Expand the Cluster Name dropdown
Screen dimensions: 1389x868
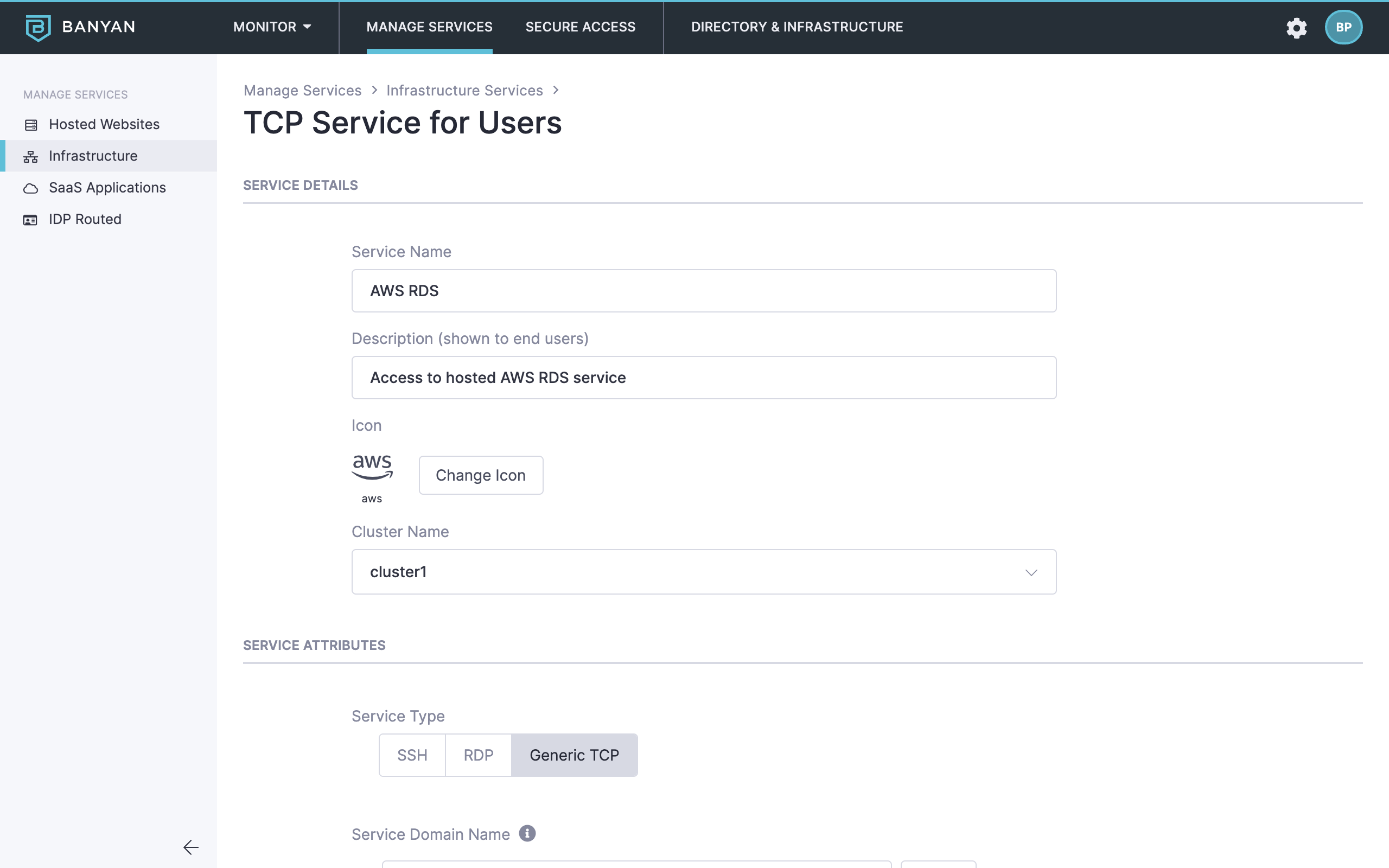(704, 572)
